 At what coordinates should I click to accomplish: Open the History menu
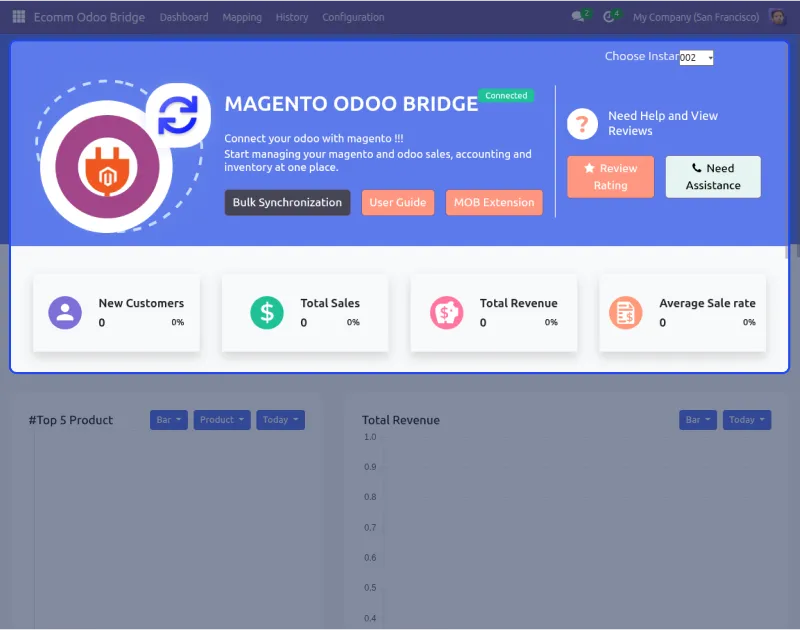tap(291, 17)
